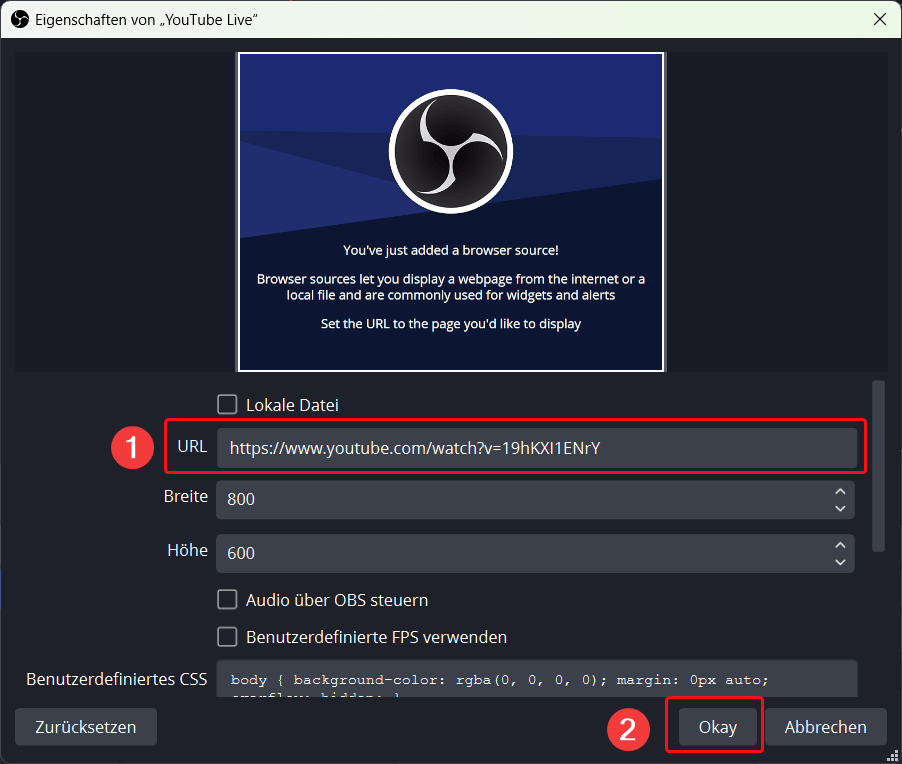Click 'Set the URL to the page' text

pos(390,324)
